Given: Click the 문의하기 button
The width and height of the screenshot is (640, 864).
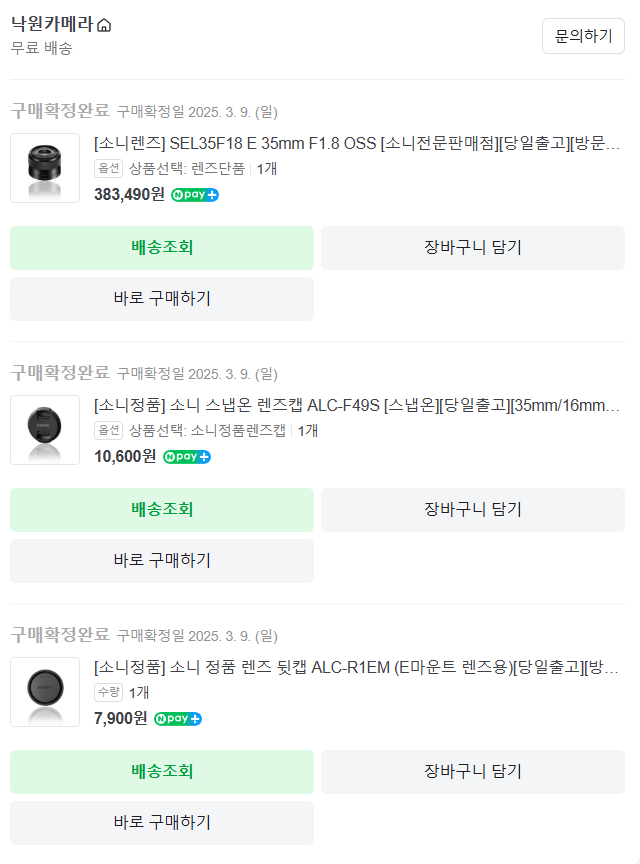Looking at the screenshot, I should tap(583, 36).
